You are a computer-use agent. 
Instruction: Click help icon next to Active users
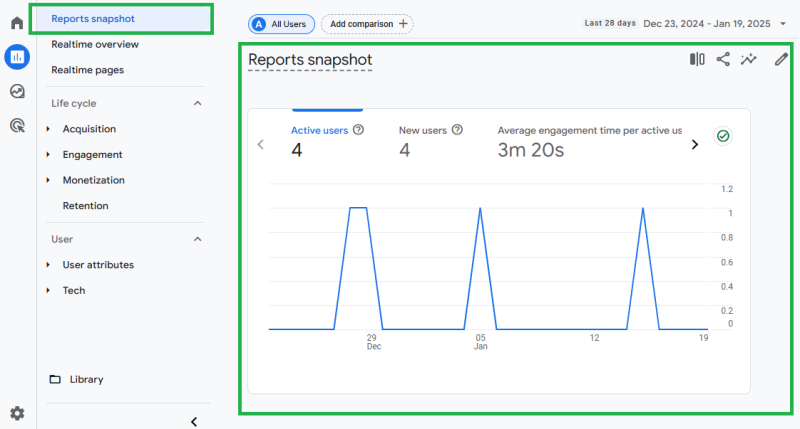click(359, 130)
